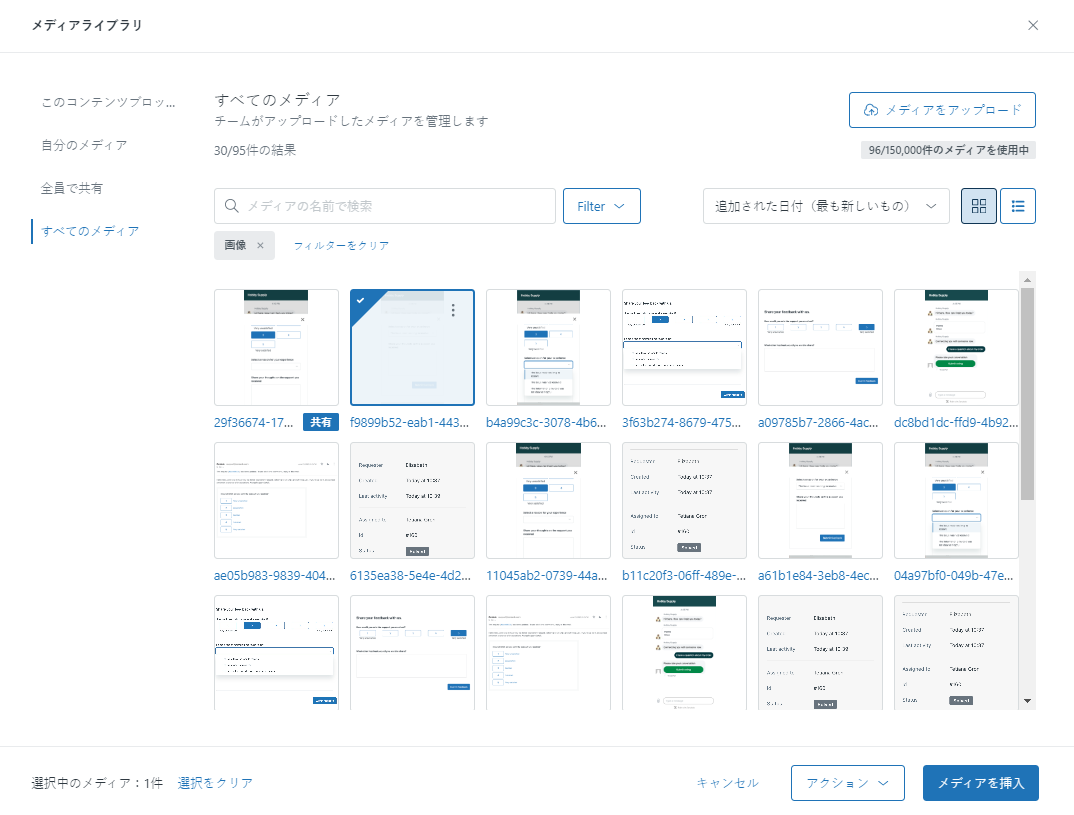Select the 29f36674-17 thumbnail for insertion
The width and height of the screenshot is (1074, 815).
(275, 347)
